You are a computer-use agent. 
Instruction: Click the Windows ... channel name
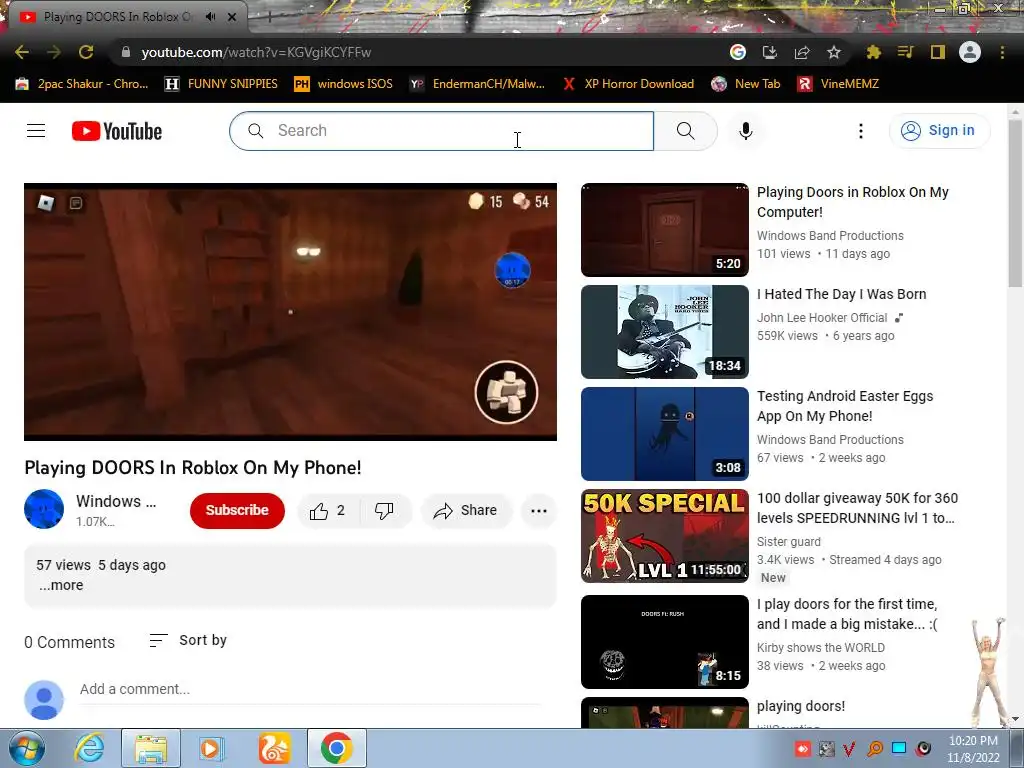point(116,501)
